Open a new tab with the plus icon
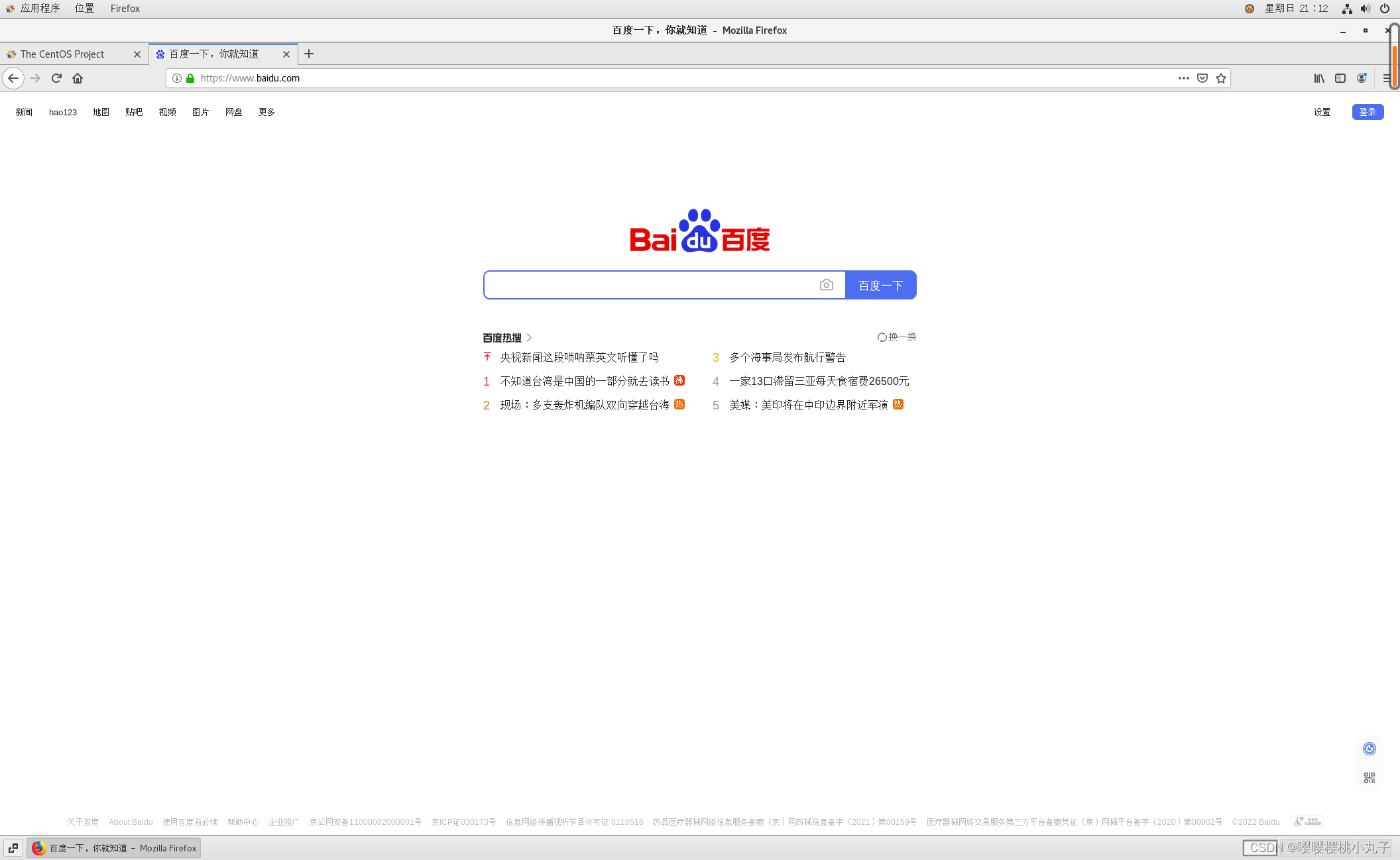 pos(309,54)
